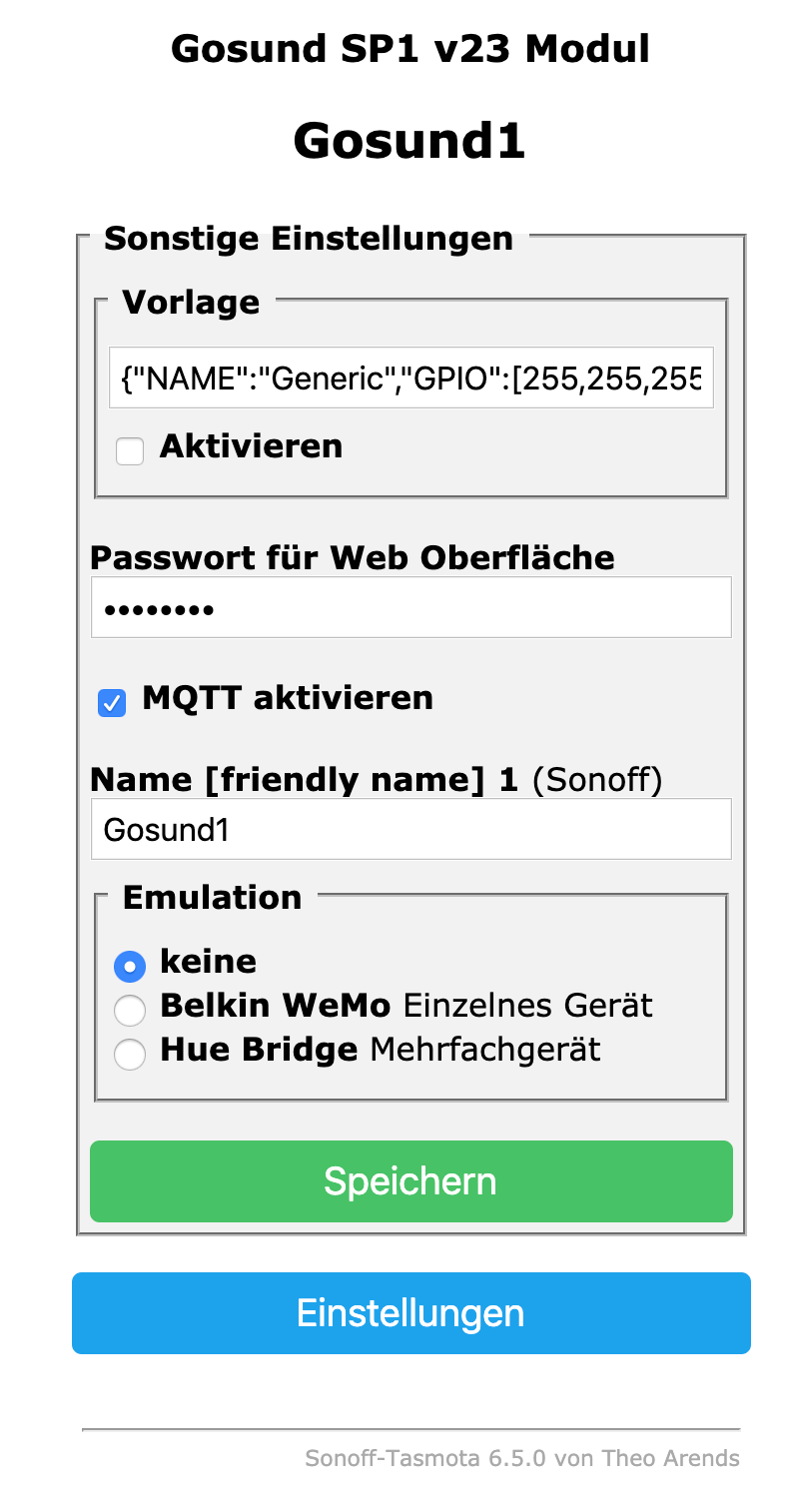797x1512 pixels.
Task: Click the web interface password field
Action: point(410,607)
